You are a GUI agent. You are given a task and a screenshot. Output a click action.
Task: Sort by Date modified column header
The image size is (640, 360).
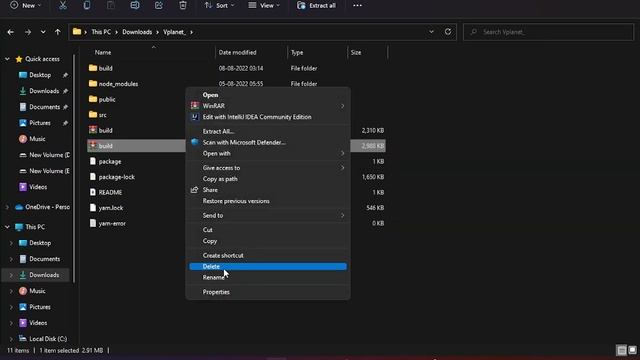238,52
